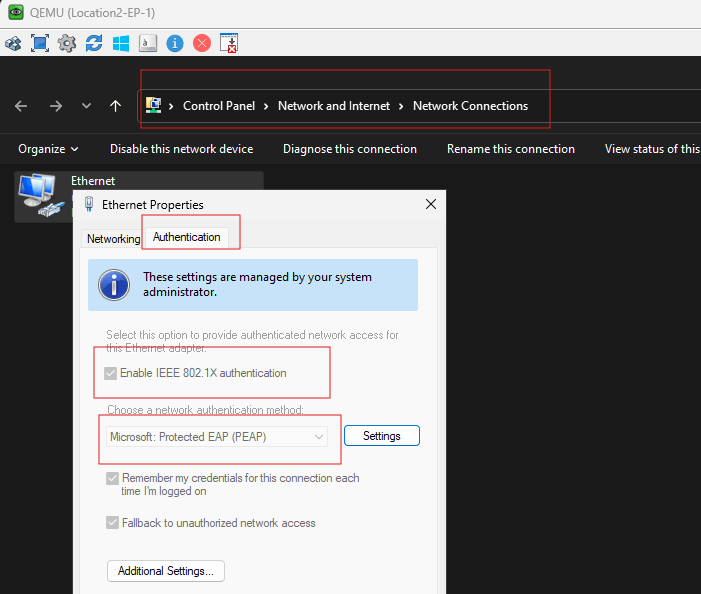Click the QEMU eye application icon
Viewport: 701px width, 594px height.
tap(16, 12)
